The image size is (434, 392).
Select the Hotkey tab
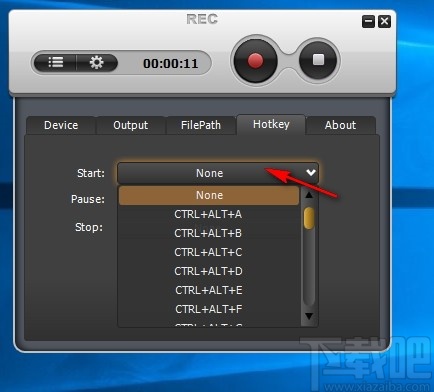click(x=271, y=124)
